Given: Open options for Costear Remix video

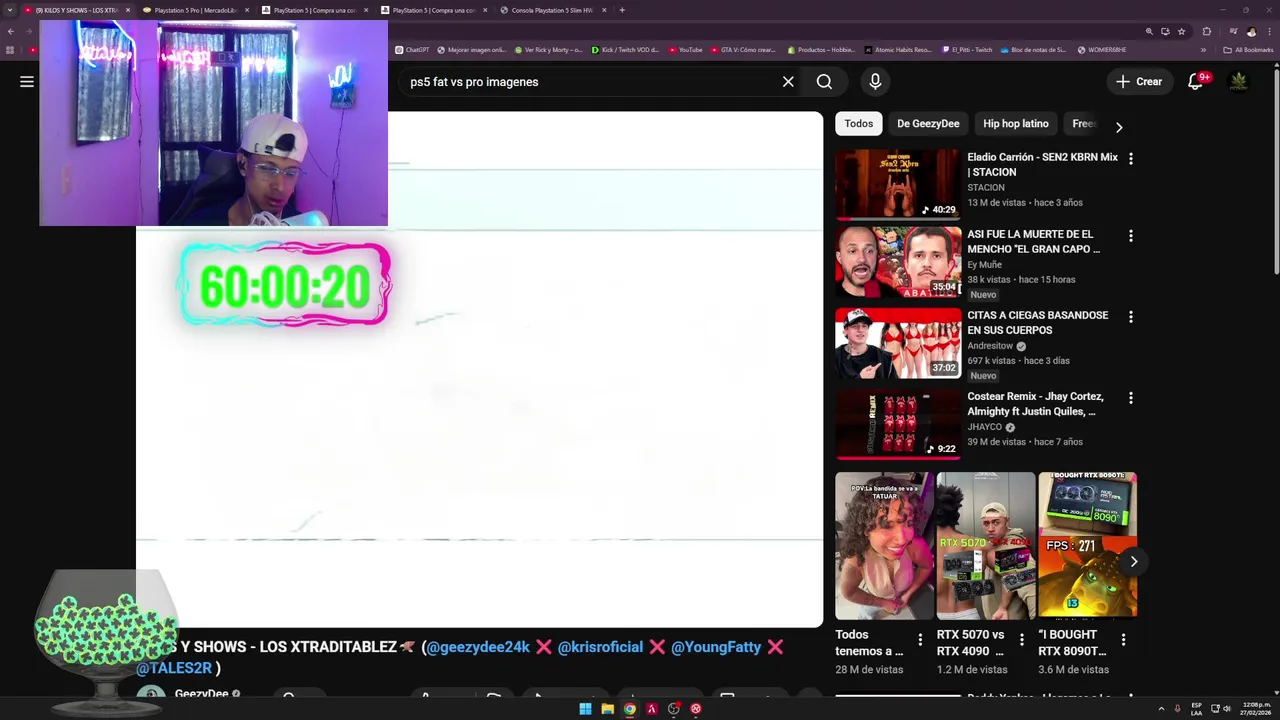Looking at the screenshot, I should pyautogui.click(x=1131, y=398).
